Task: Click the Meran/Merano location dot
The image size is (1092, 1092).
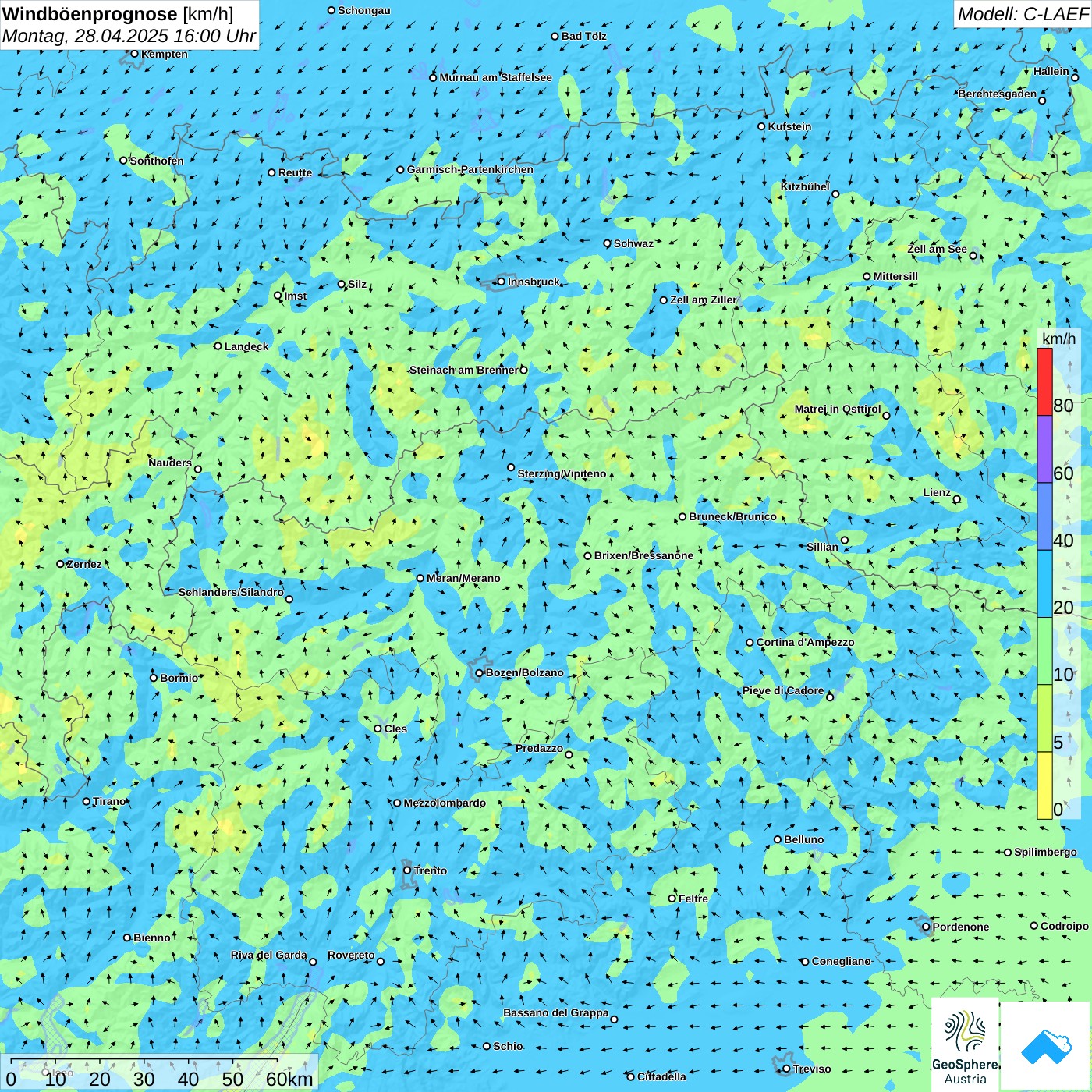Action: (420, 578)
